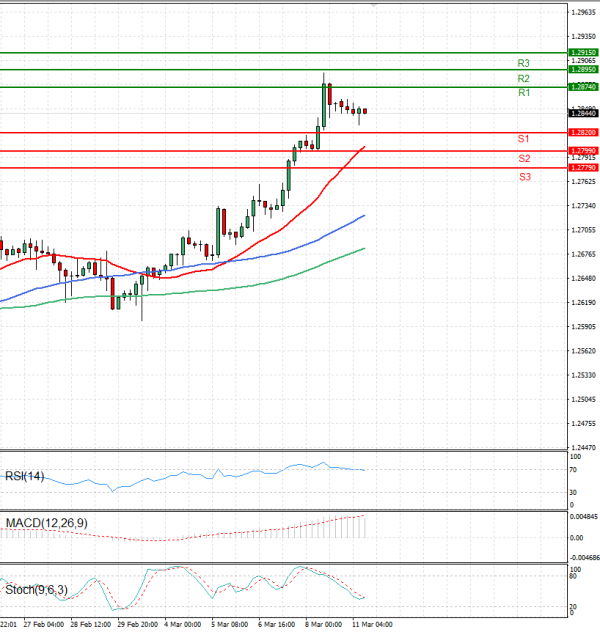Select the 1.27990 red price tag
This screenshot has width=600, height=632.
(584, 150)
